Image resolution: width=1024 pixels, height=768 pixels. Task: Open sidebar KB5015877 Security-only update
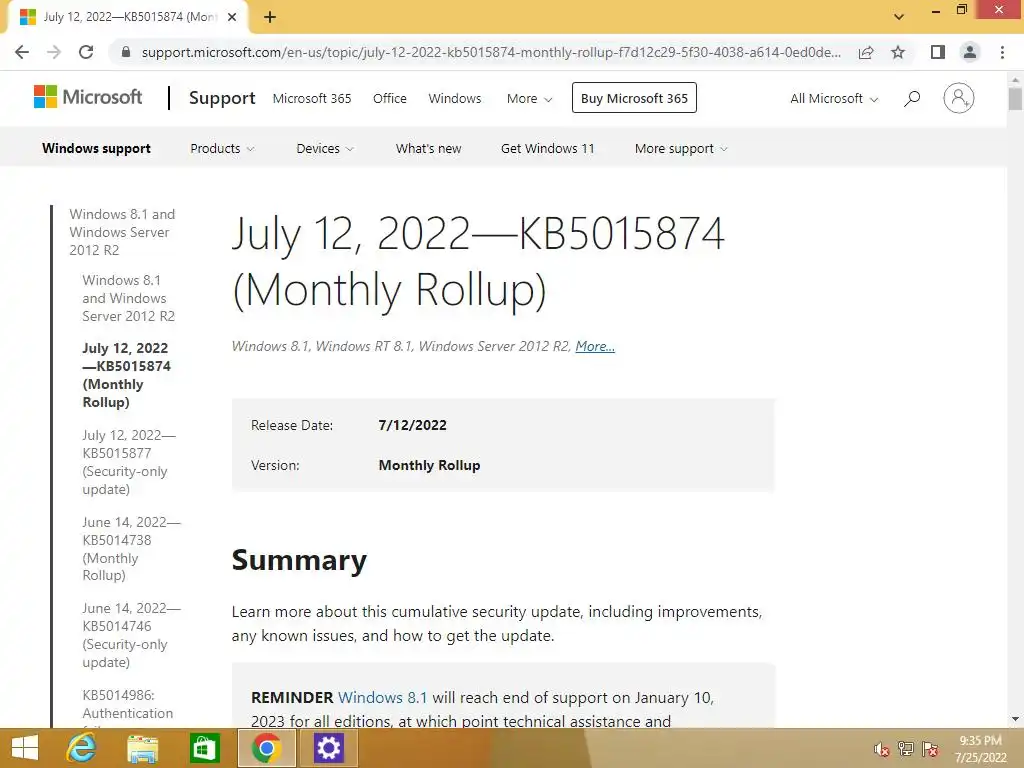tap(129, 462)
